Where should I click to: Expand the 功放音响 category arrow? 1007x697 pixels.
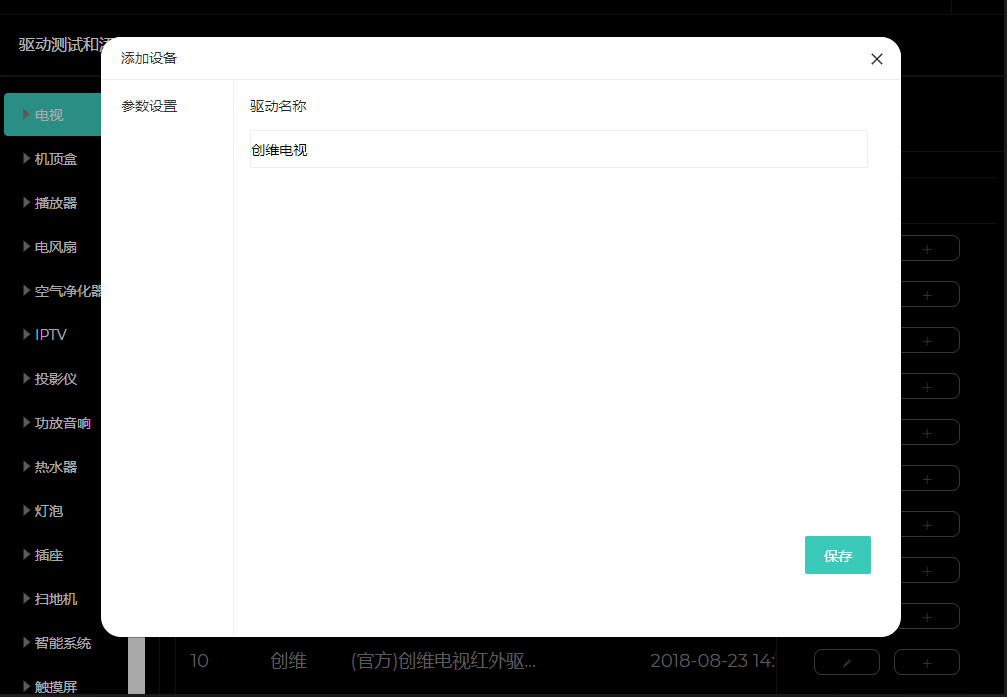click(26, 423)
